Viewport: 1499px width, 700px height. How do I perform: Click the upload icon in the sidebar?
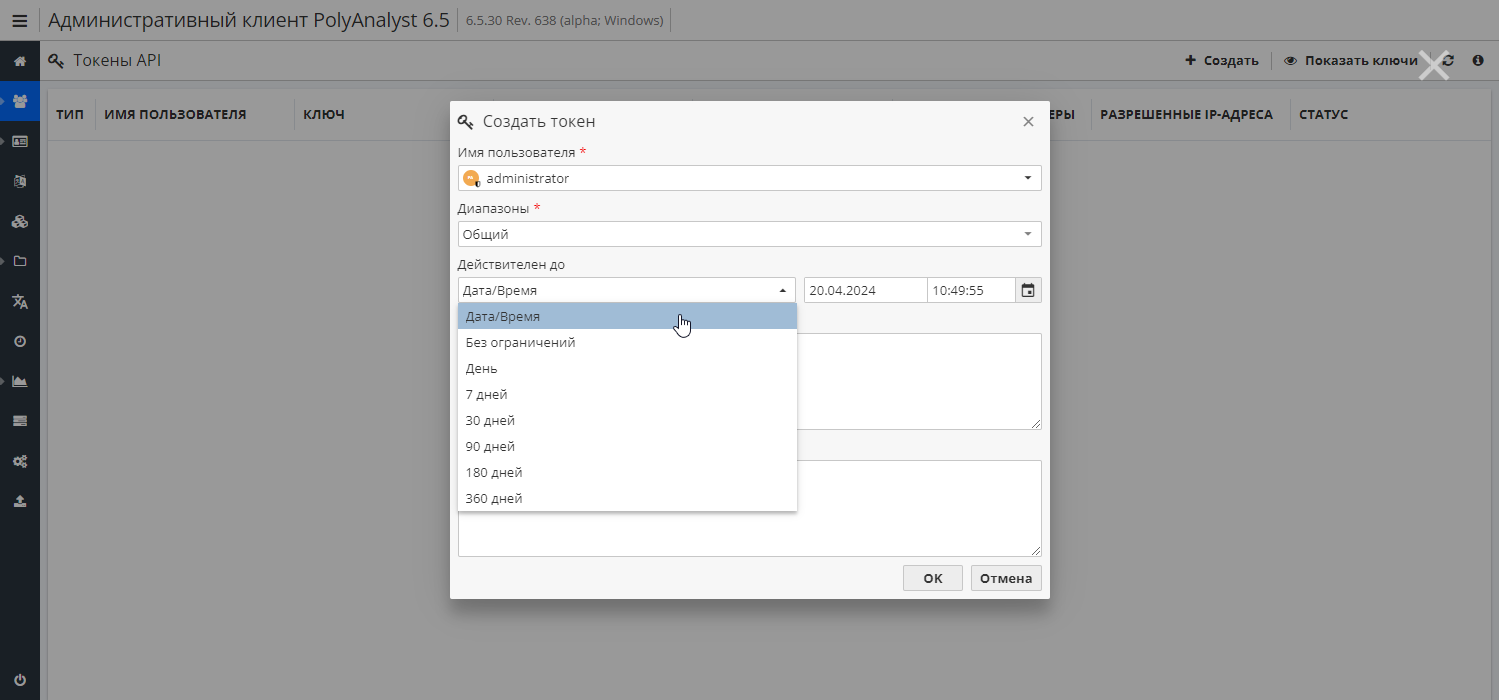[20, 501]
